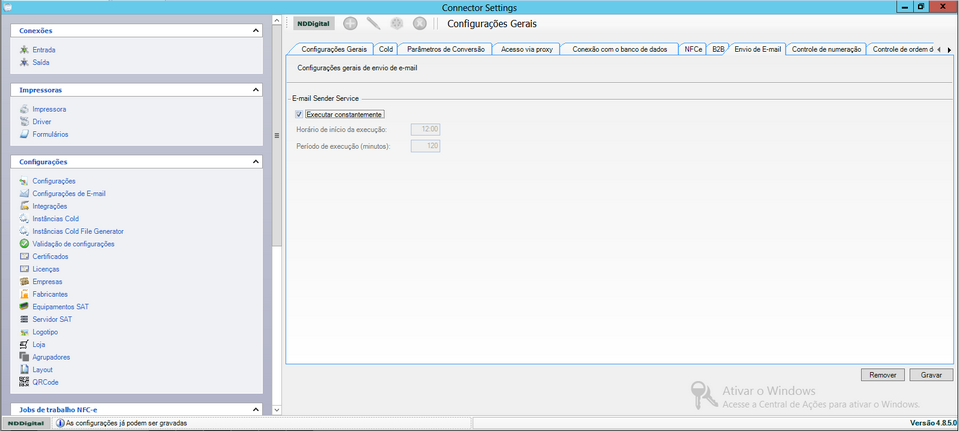The height and width of the screenshot is (431, 959).
Task: Click the green Validação de configurações icon
Action: point(24,243)
